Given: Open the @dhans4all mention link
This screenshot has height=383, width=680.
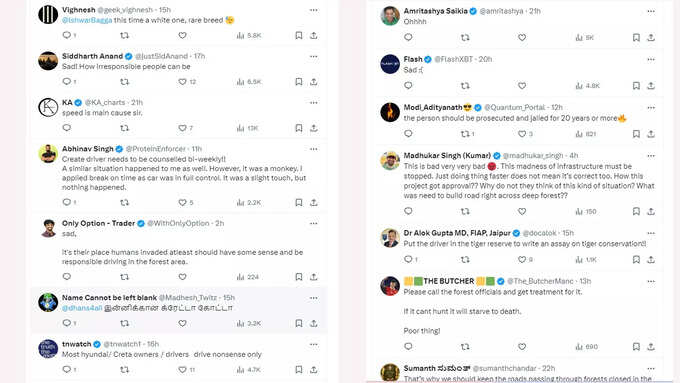Looking at the screenshot, I should pos(82,308).
